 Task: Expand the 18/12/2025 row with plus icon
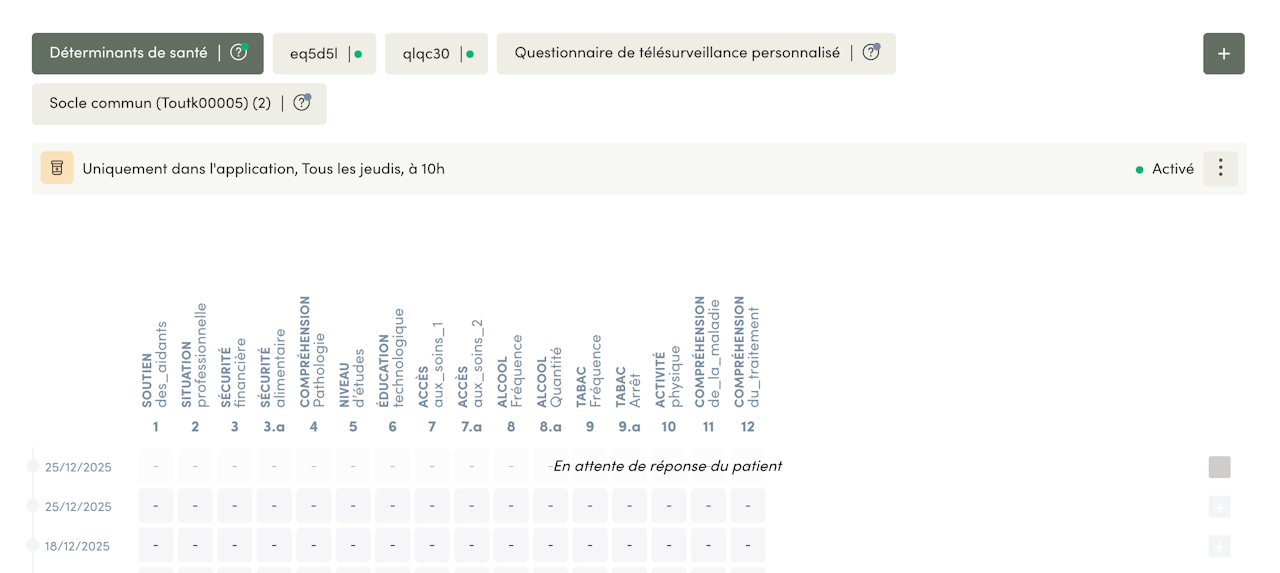point(1219,546)
